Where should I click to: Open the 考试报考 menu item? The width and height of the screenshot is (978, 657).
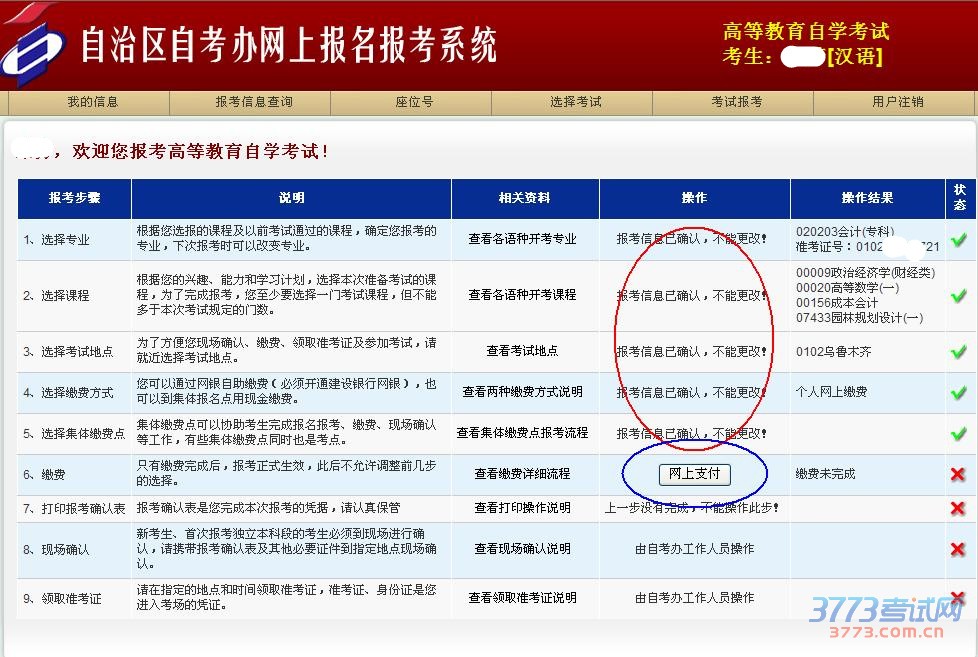[736, 102]
